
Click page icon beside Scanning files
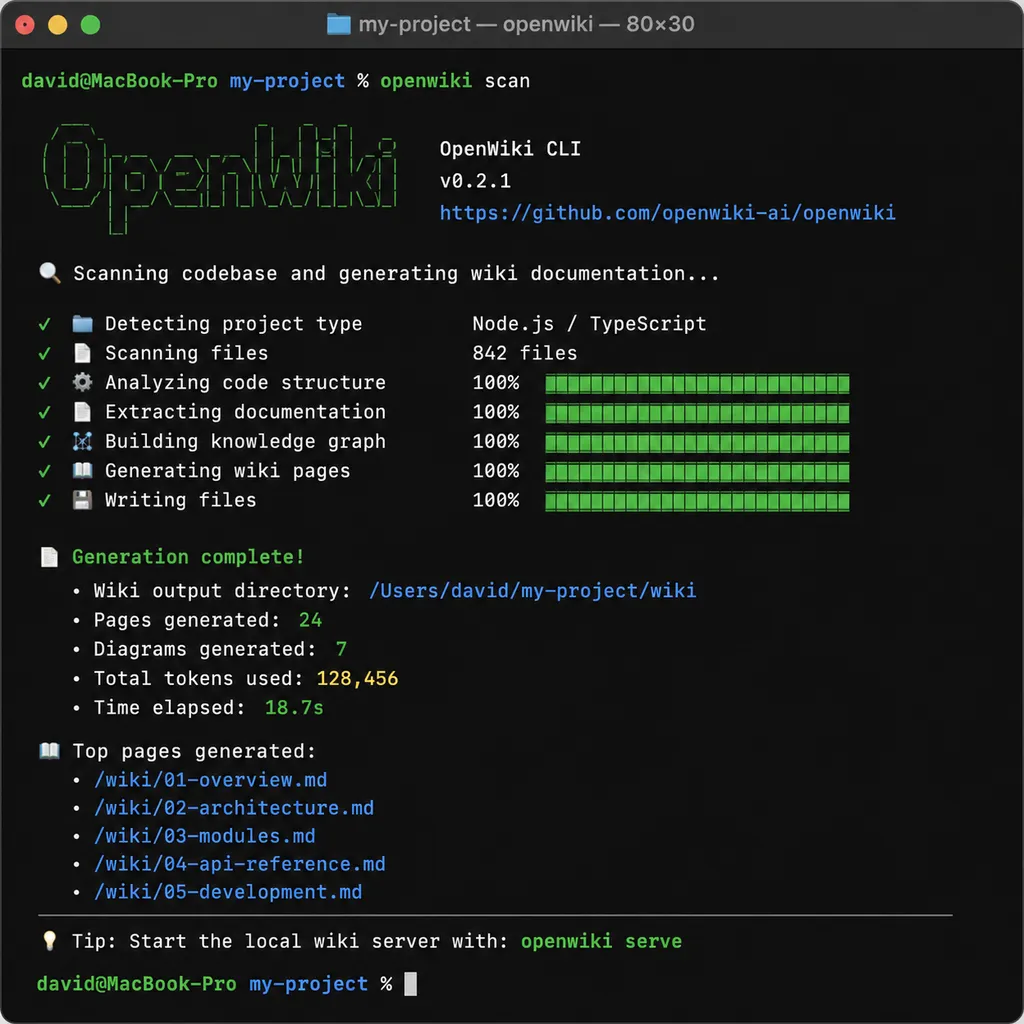click(82, 353)
